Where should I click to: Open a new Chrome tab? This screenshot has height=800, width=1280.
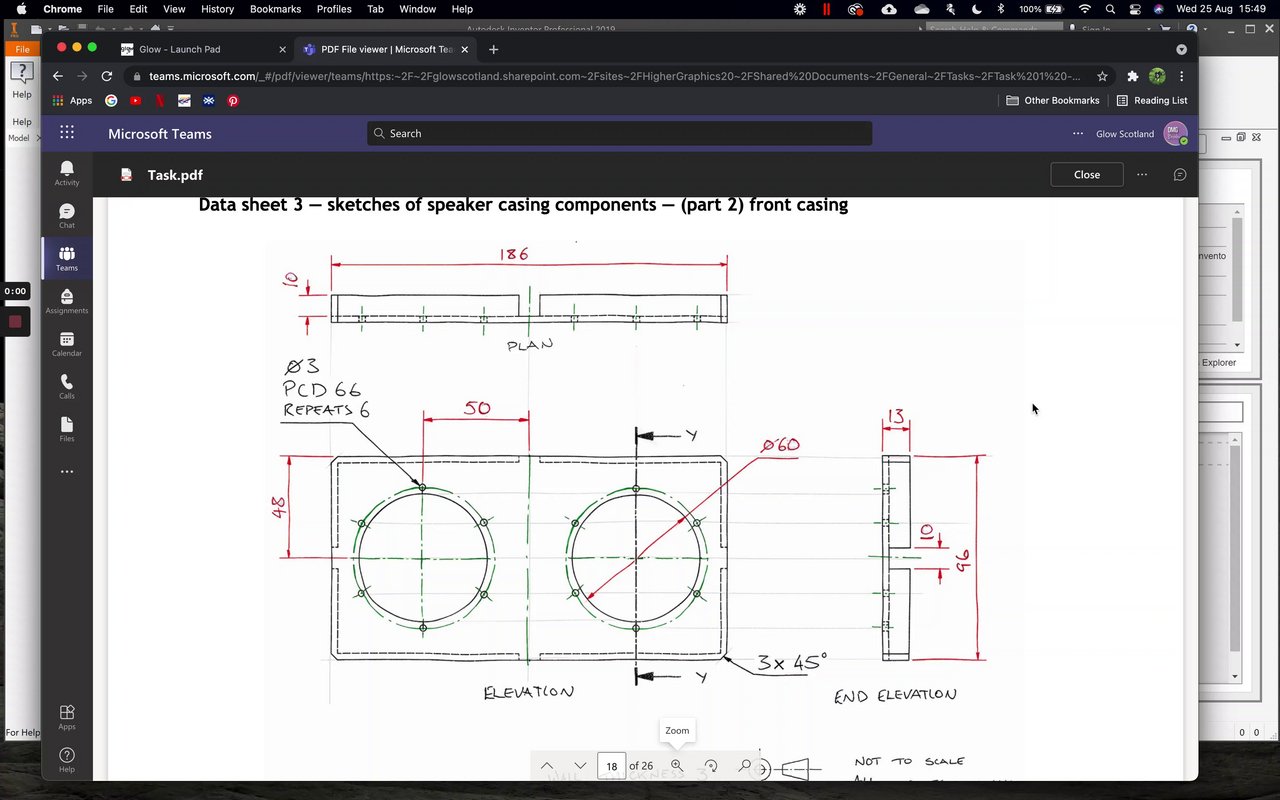point(493,49)
